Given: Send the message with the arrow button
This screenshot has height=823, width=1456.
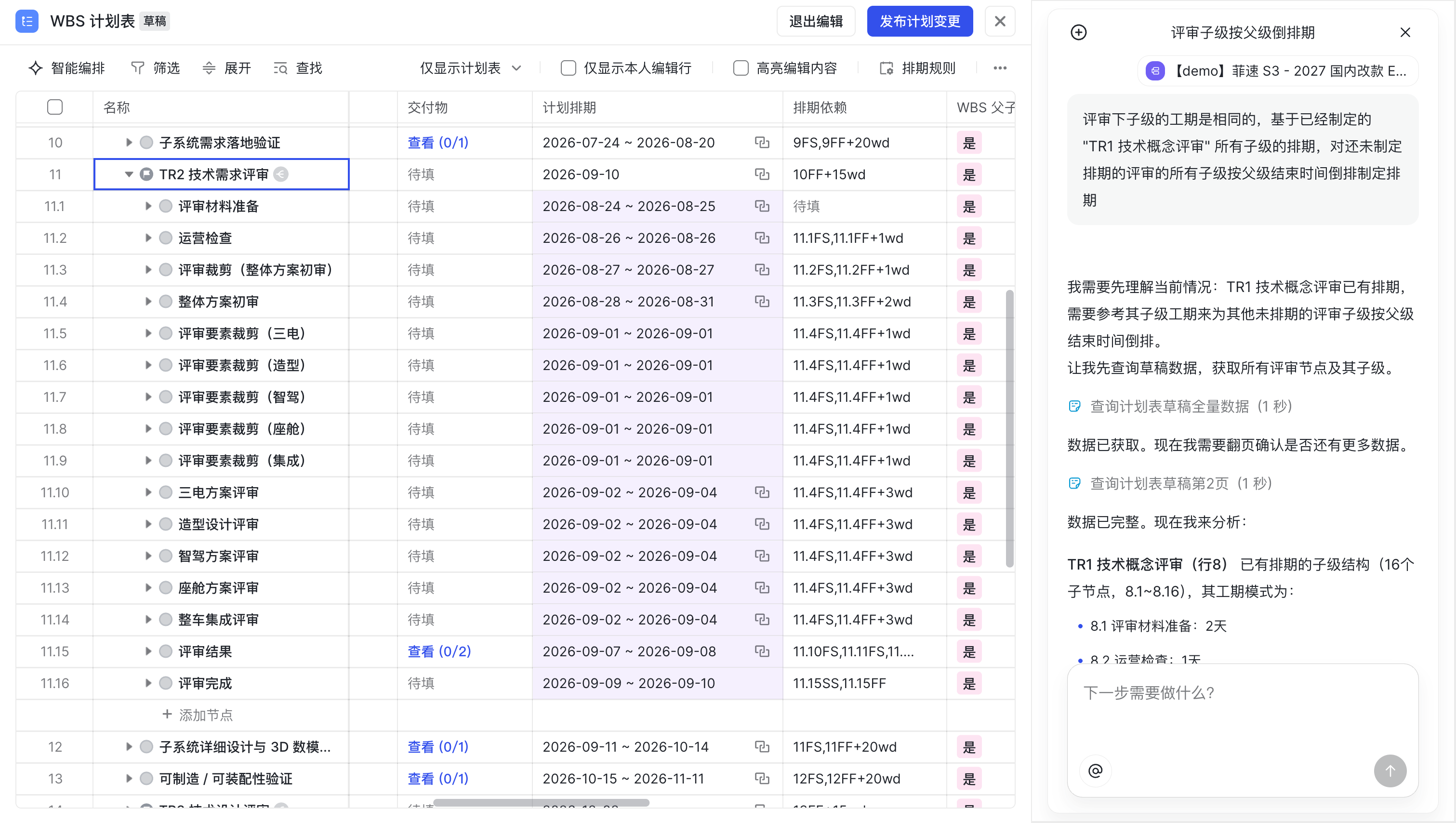Looking at the screenshot, I should point(1390,771).
